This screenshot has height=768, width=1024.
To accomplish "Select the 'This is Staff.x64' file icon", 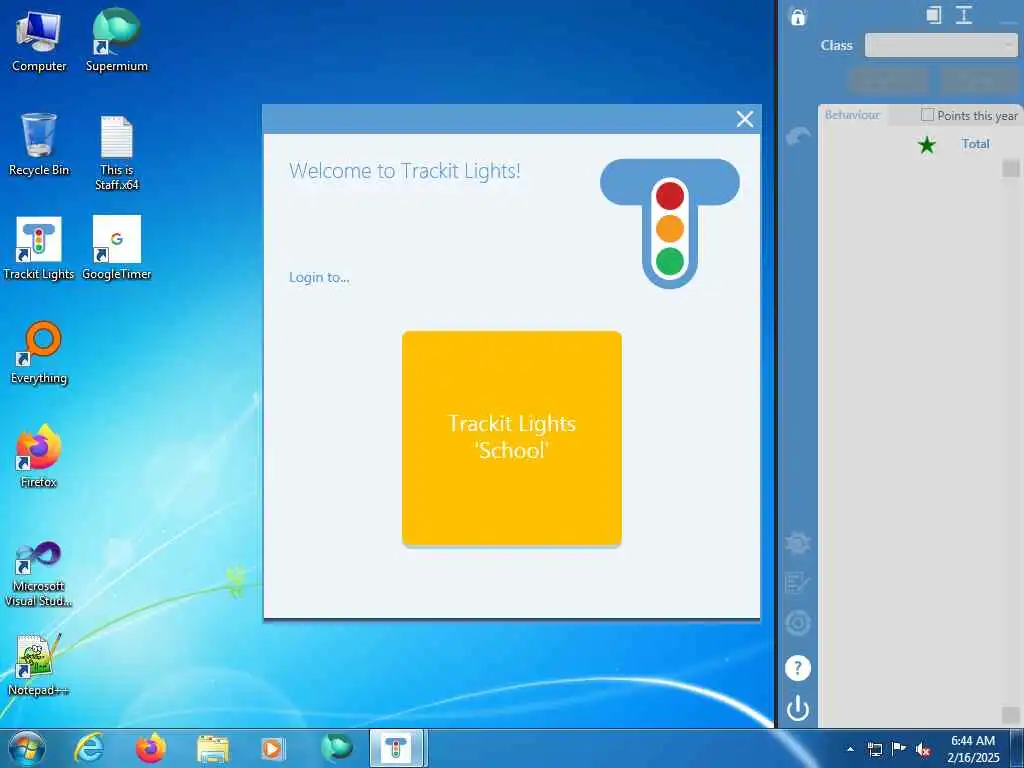I will tap(117, 153).
